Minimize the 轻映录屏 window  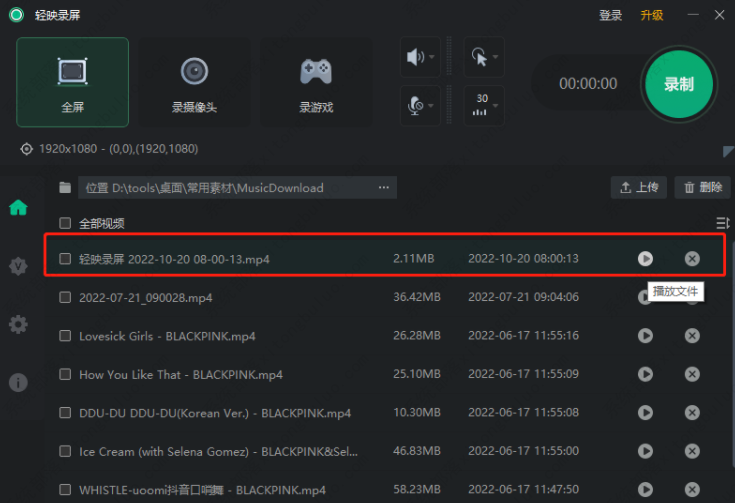693,15
